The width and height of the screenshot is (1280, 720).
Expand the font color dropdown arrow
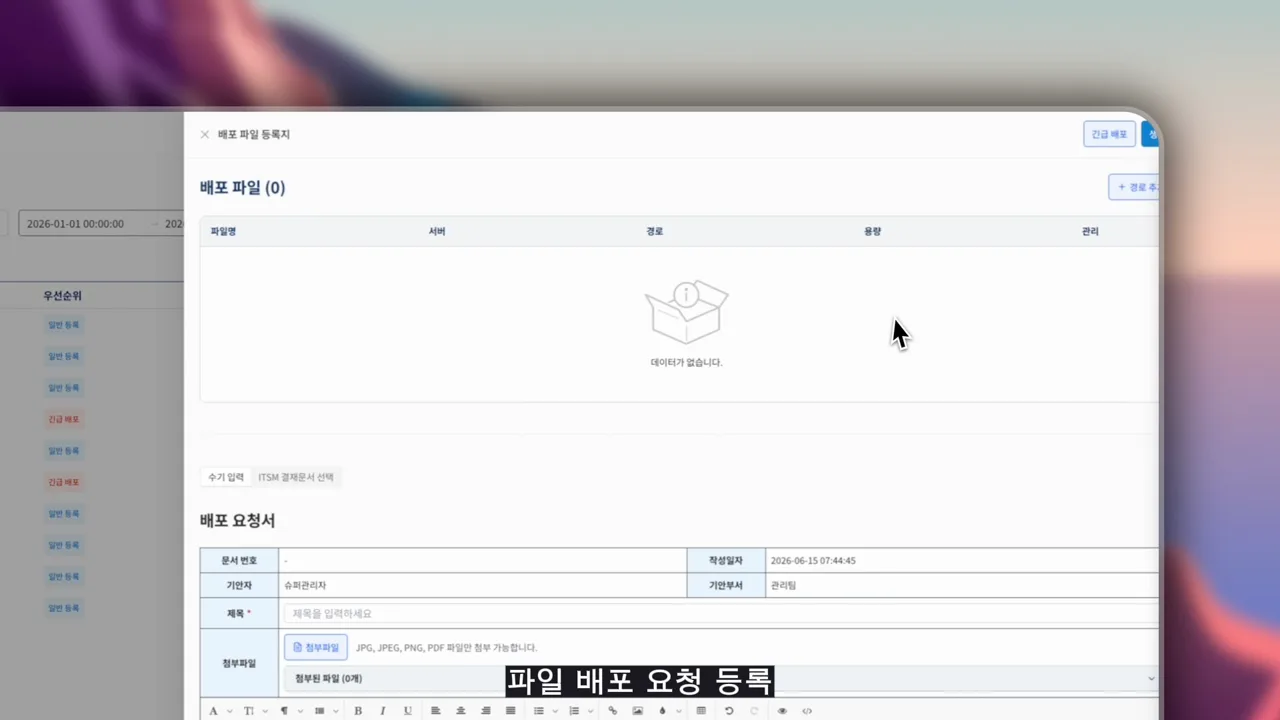pyautogui.click(x=230, y=711)
